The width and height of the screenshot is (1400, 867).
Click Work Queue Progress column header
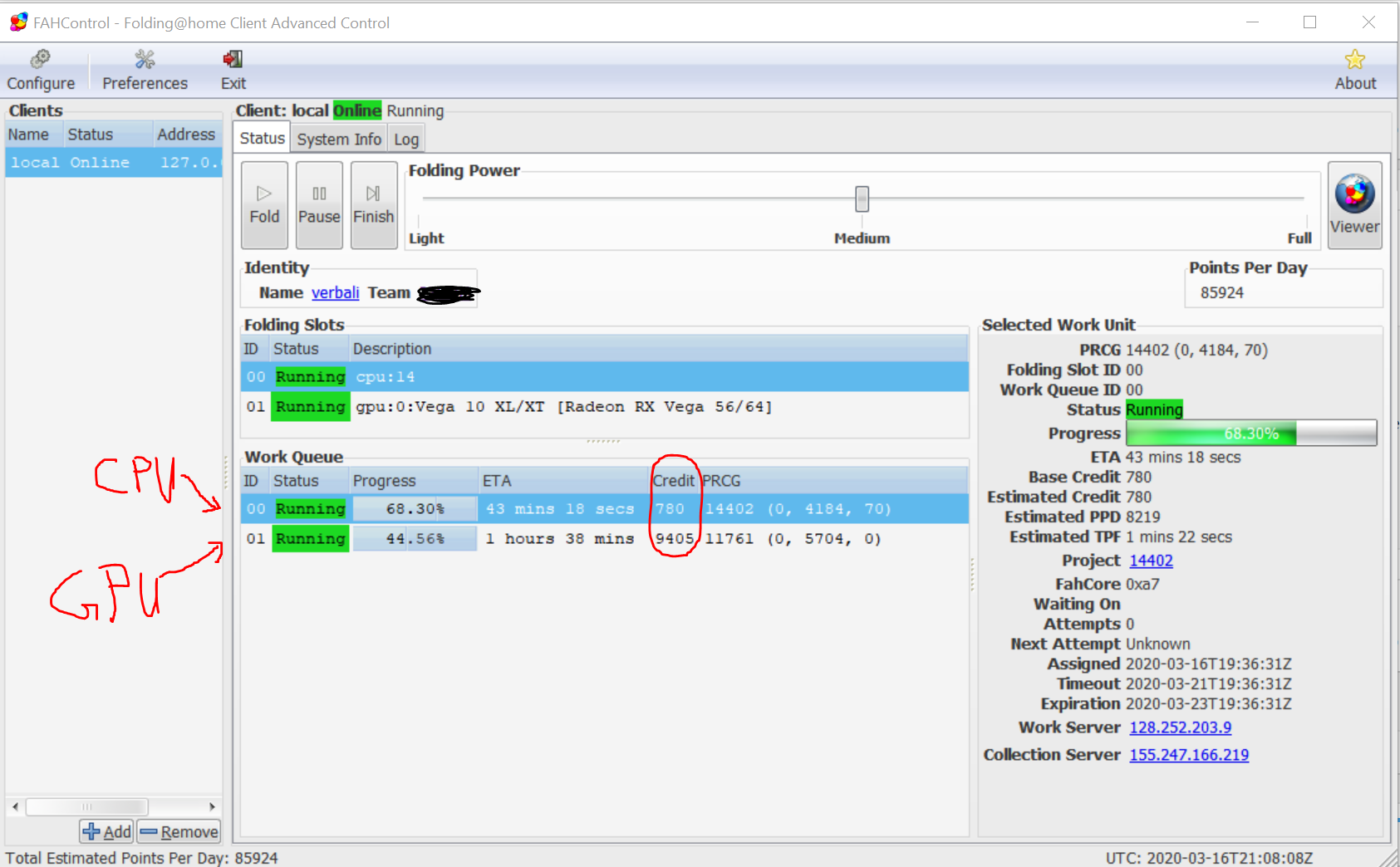[x=414, y=481]
